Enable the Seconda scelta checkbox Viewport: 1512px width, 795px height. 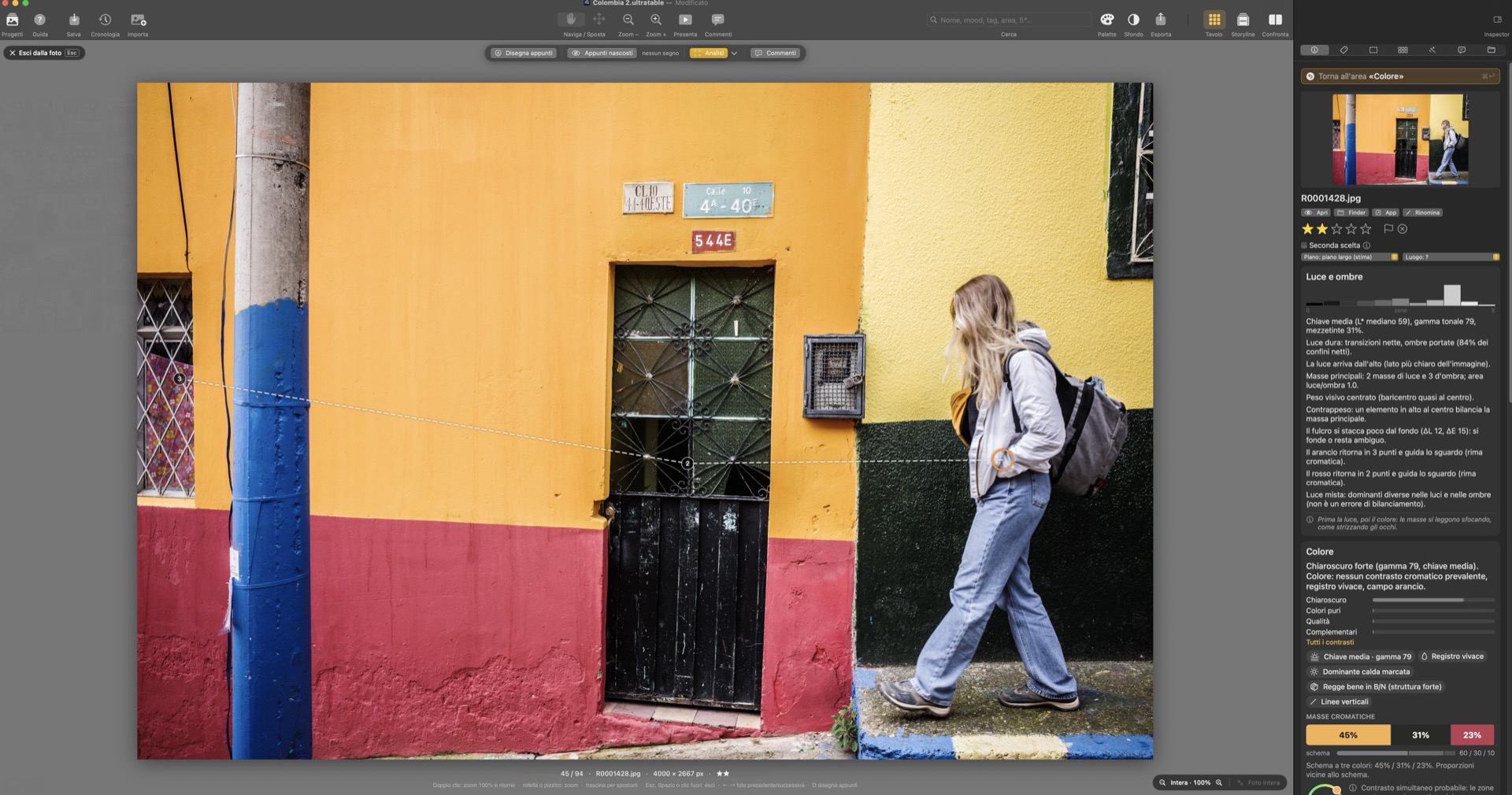coord(1304,246)
